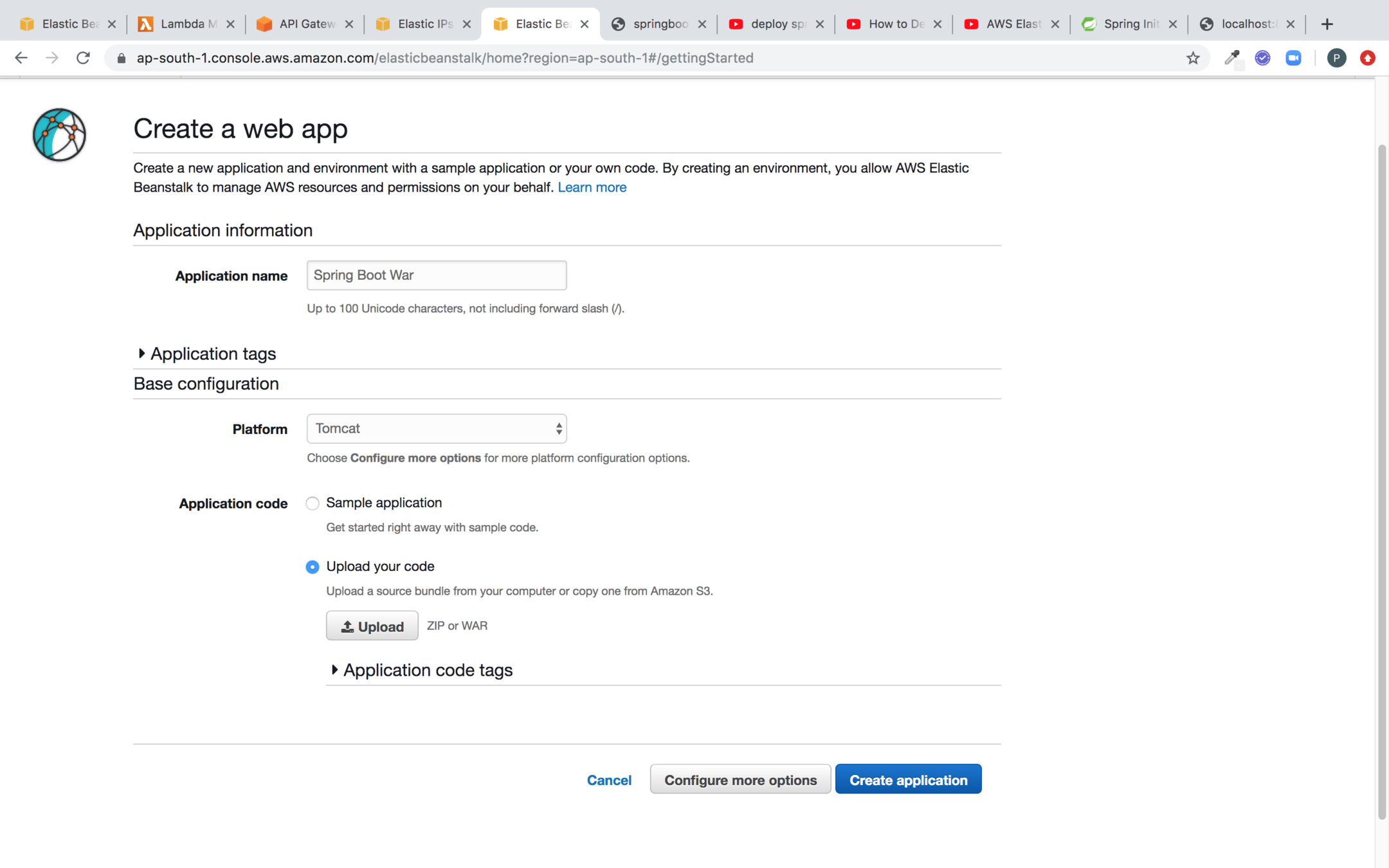Click the Elastic Beanstalk globe logo
The width and height of the screenshot is (1389, 868).
click(x=59, y=134)
